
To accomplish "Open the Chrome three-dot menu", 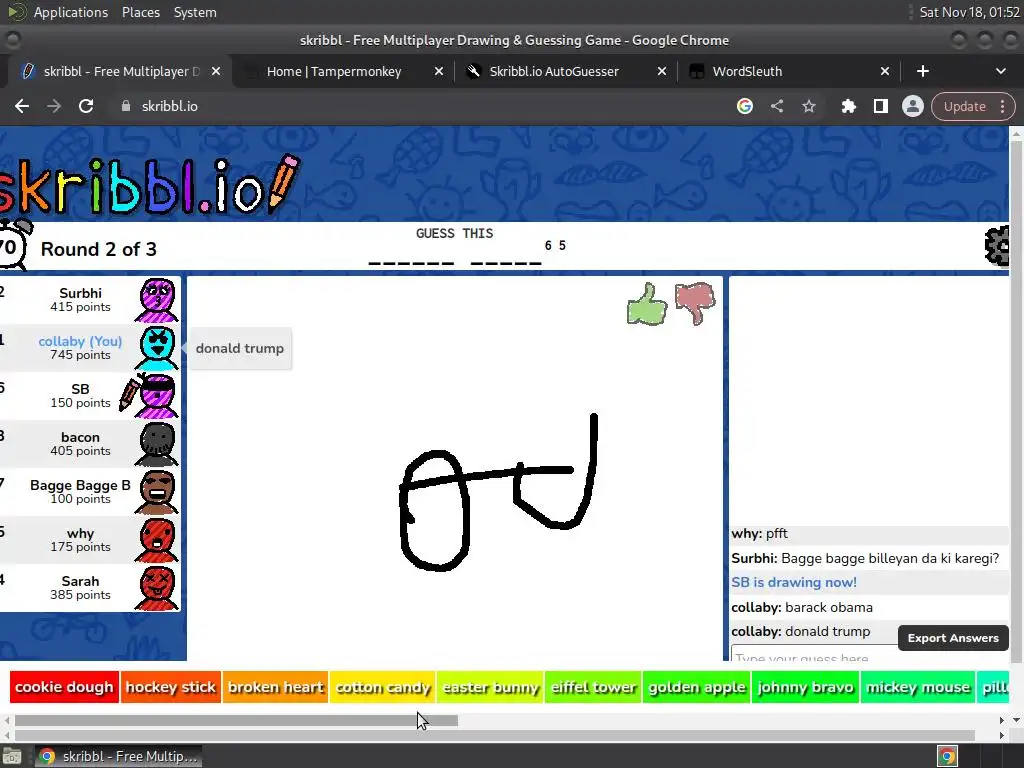I will pos(1002,106).
